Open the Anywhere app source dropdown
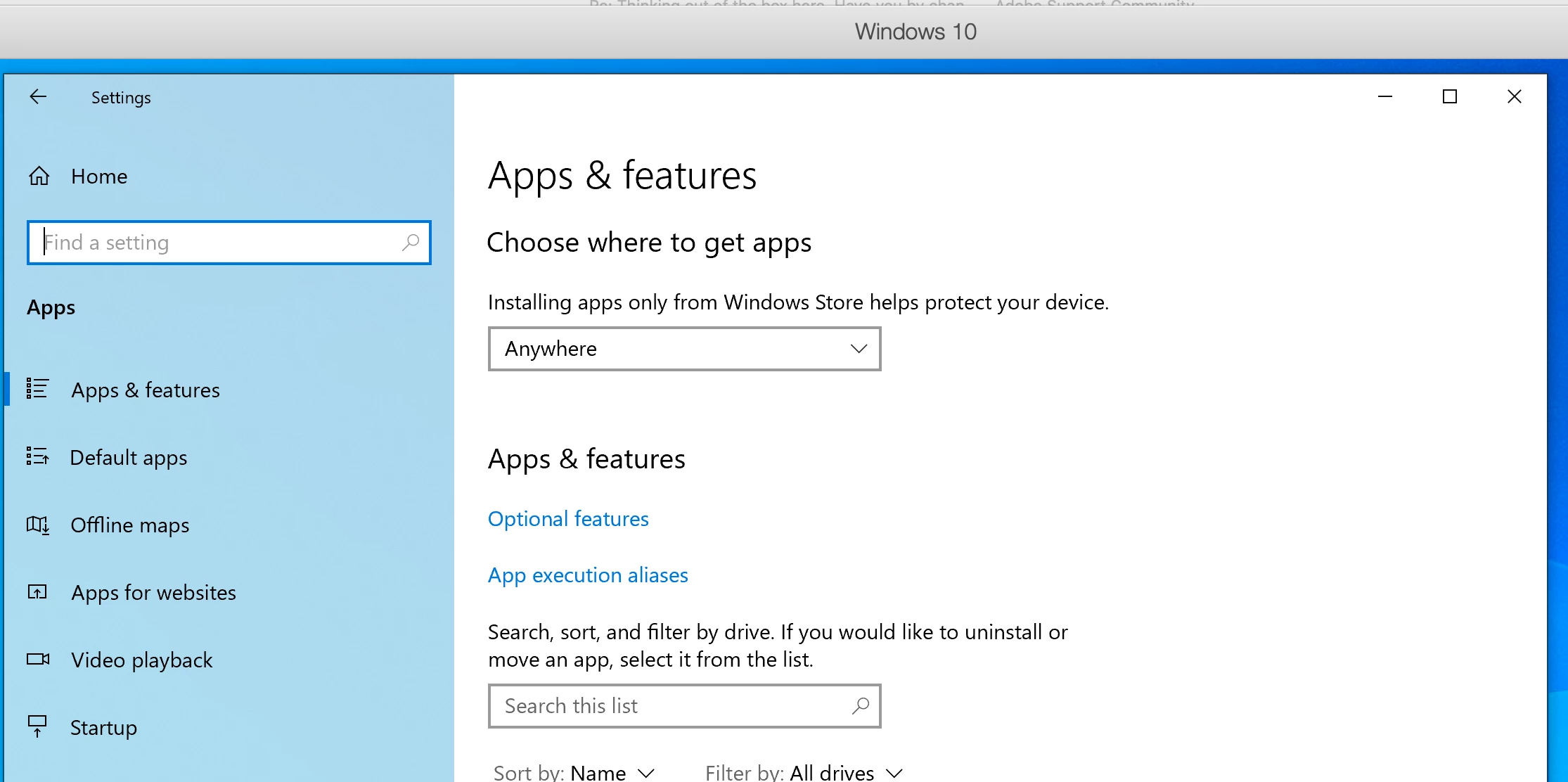The width and height of the screenshot is (1568, 782). 683,349
